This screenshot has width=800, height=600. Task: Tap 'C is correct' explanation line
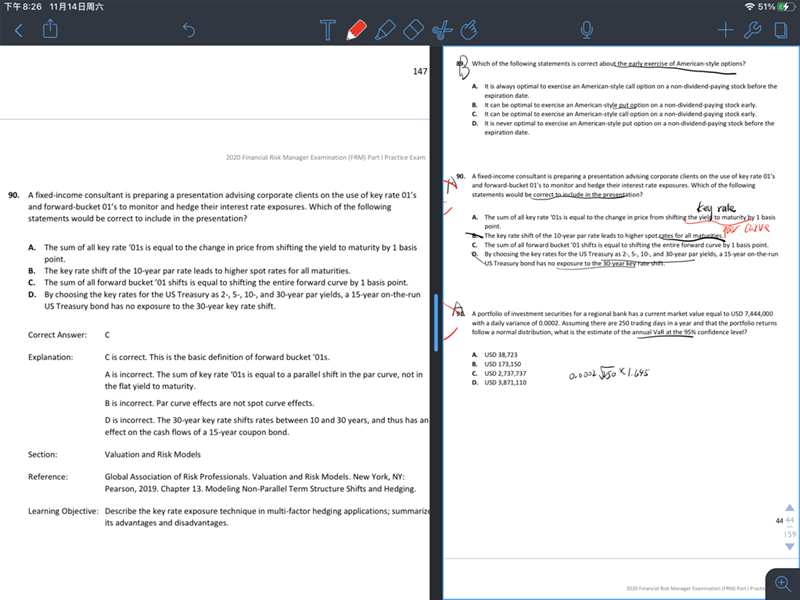click(x=217, y=357)
